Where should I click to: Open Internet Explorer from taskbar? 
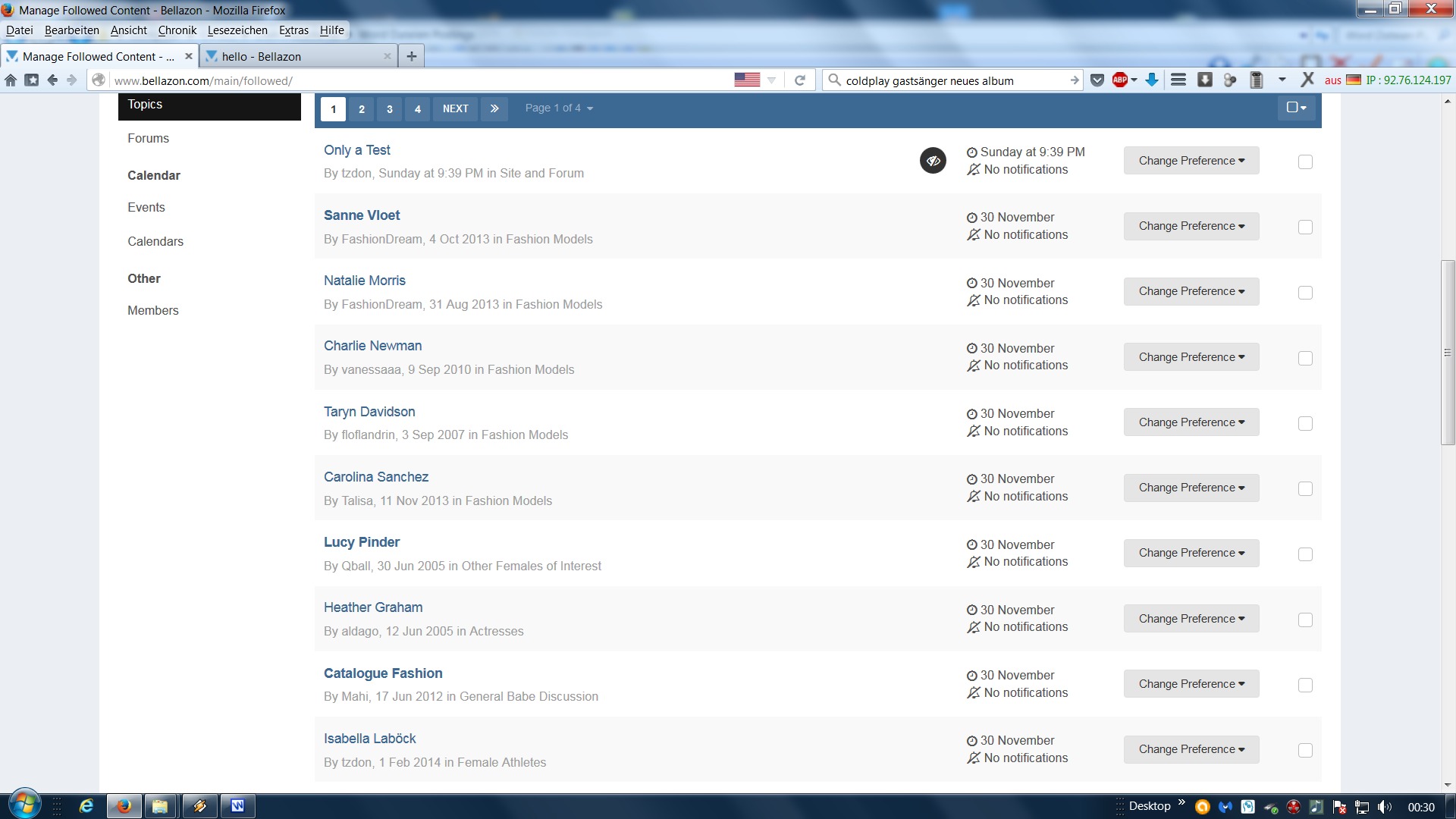coord(86,806)
